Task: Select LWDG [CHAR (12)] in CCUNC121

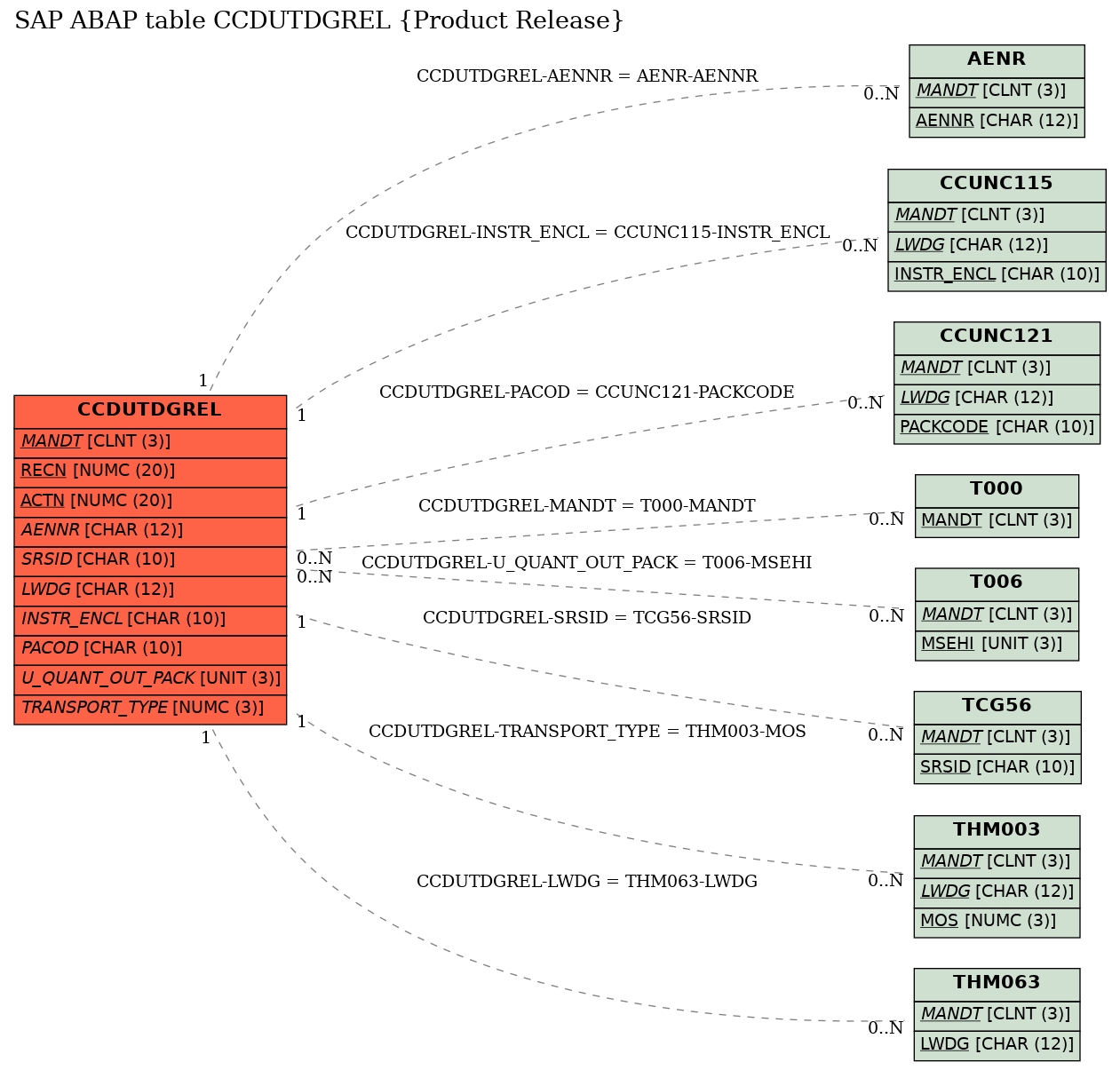Action: coord(997,399)
